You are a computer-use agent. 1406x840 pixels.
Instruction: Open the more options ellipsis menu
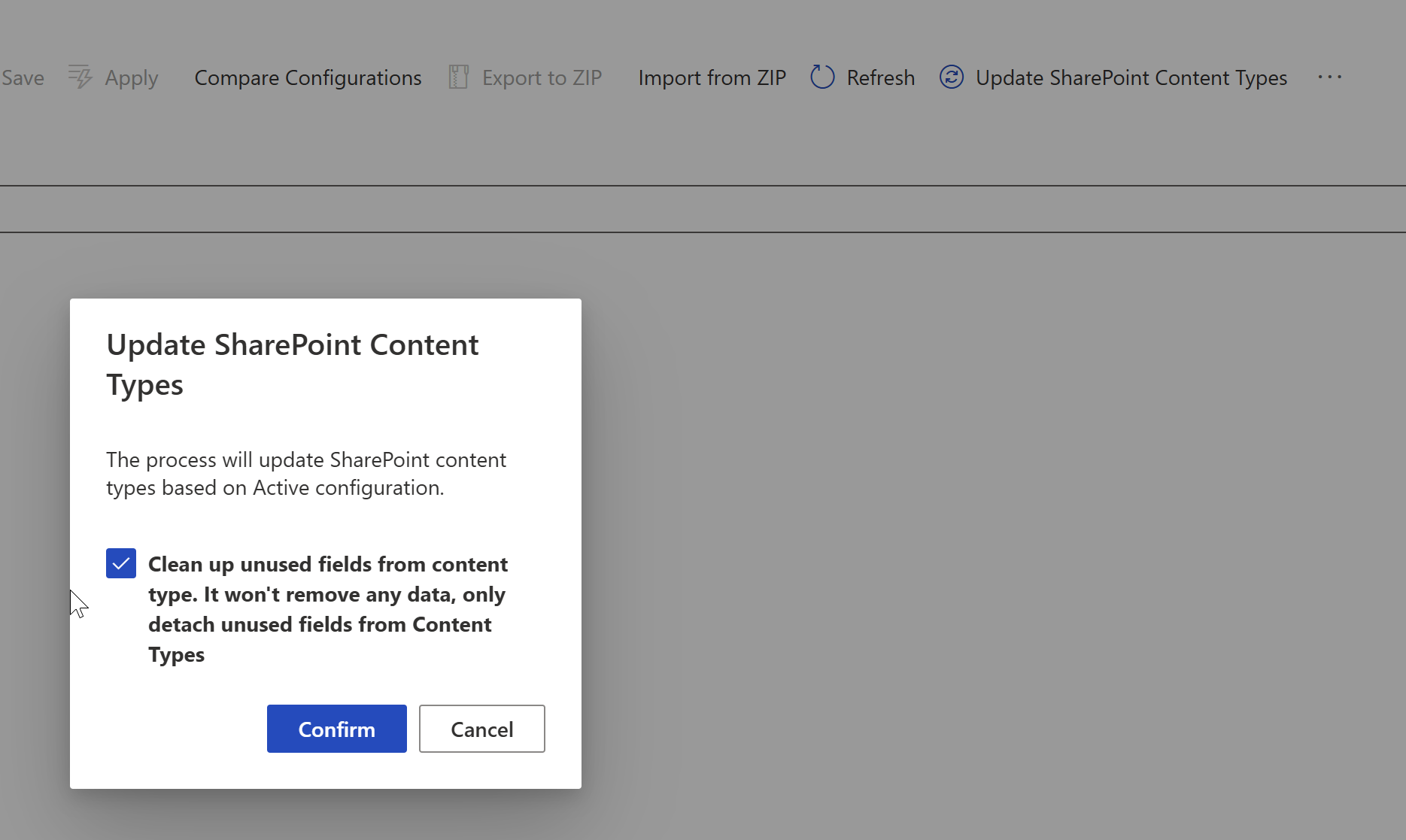coord(1329,77)
